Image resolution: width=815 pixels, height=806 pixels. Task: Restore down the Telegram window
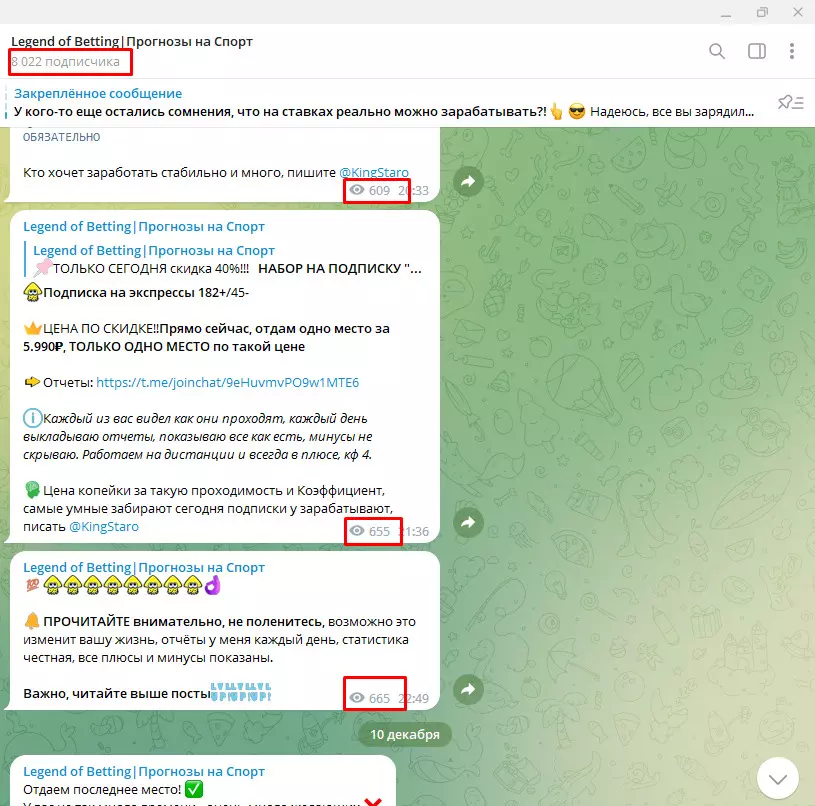coord(762,12)
